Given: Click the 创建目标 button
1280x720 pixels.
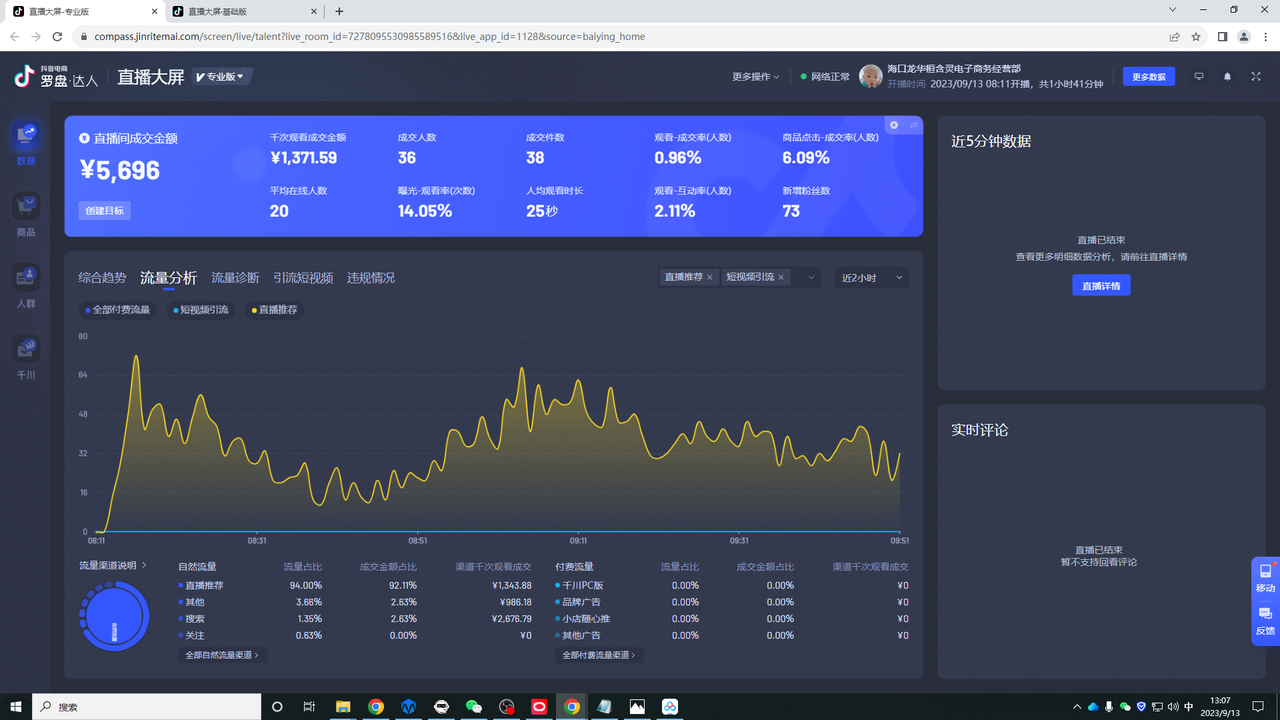Looking at the screenshot, I should coord(104,211).
